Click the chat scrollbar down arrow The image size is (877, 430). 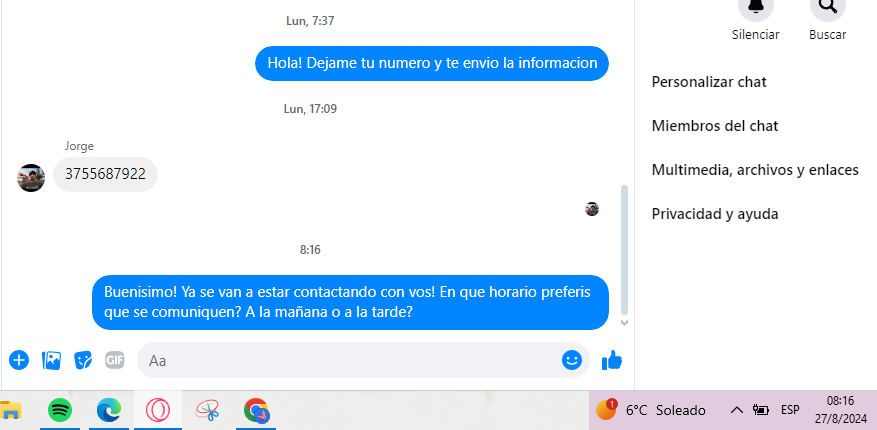coord(625,323)
